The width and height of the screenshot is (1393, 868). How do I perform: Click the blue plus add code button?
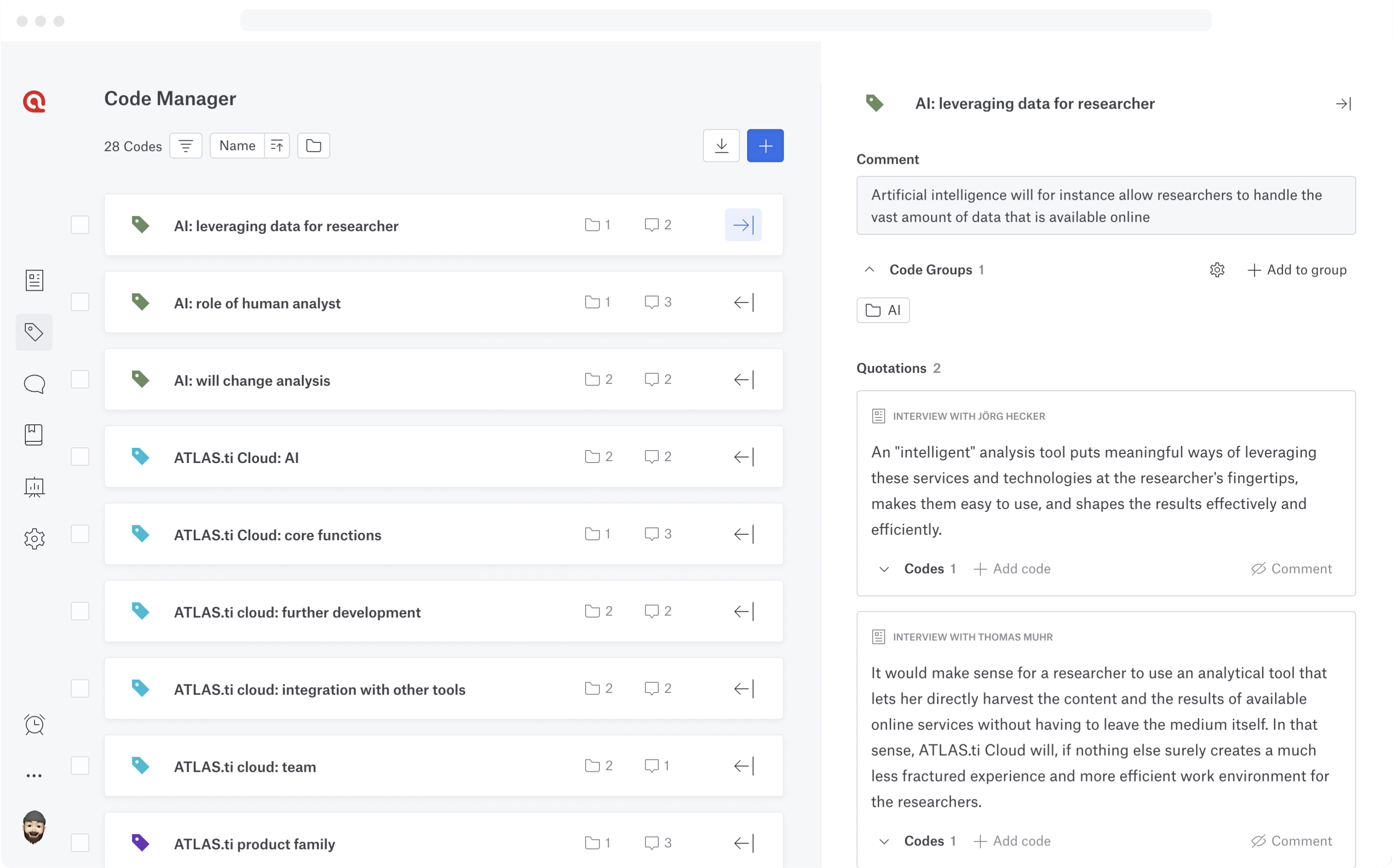tap(765, 146)
